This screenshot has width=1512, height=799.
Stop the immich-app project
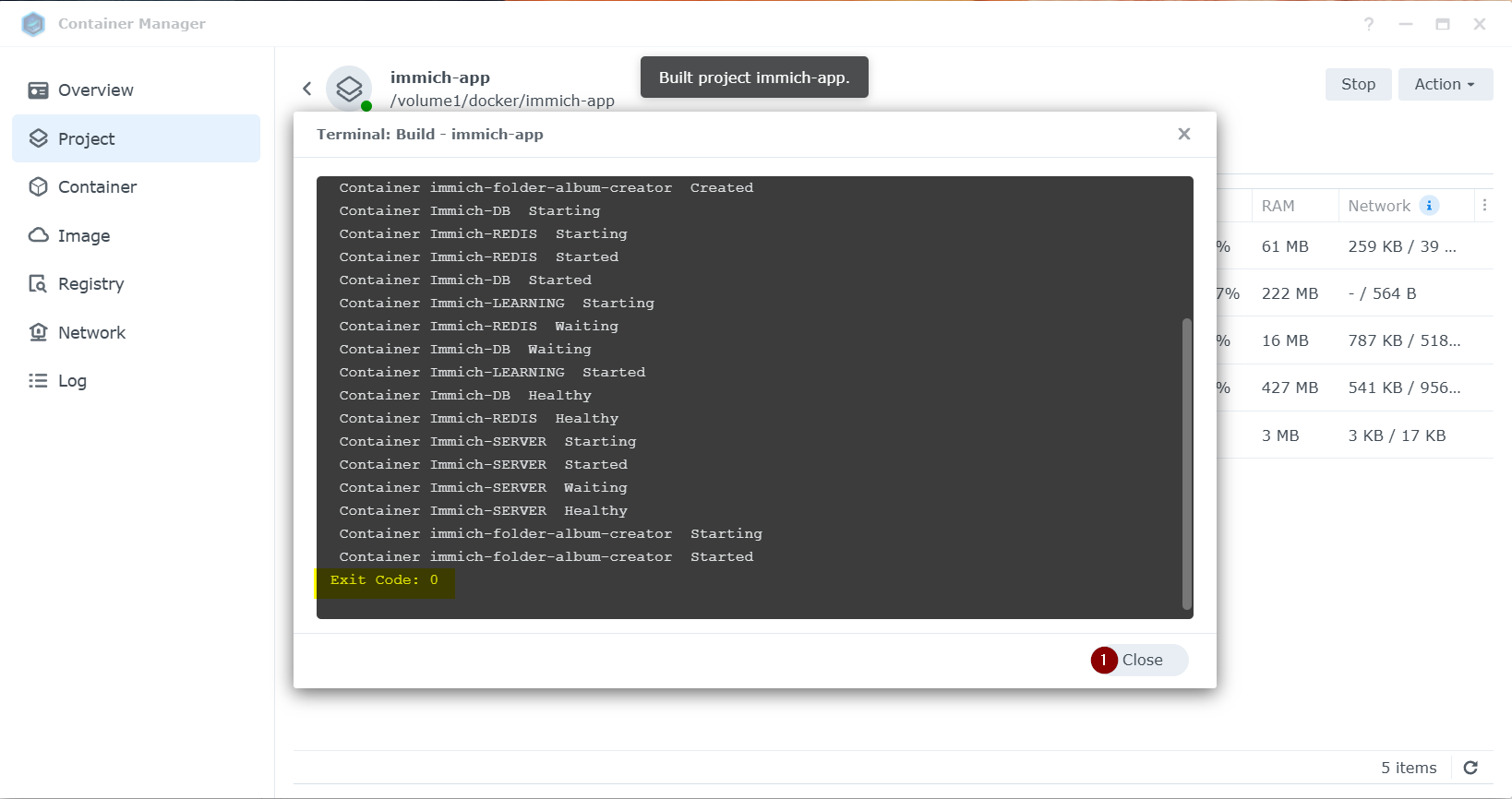pyautogui.click(x=1359, y=84)
